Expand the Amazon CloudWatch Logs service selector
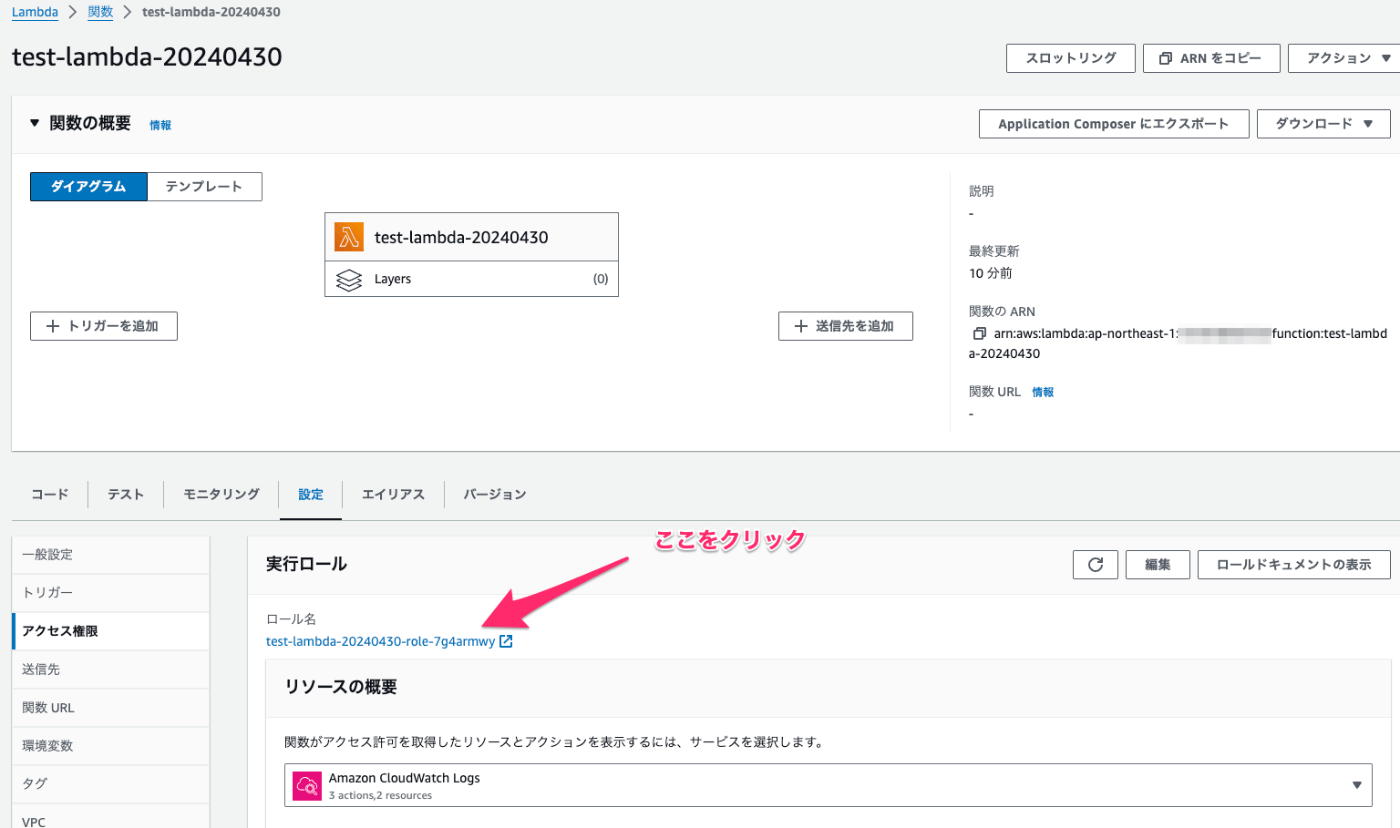1400x828 pixels. tap(828, 786)
